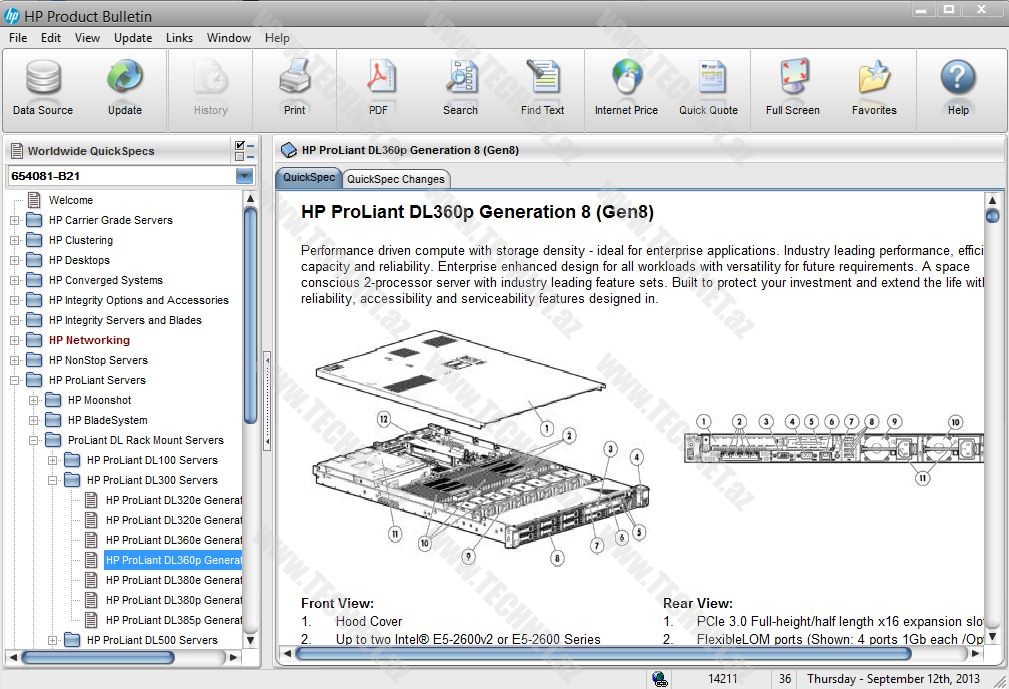The image size is (1009, 689).
Task: Expand the HP ProLiant DL500 Servers node
Action: (x=53, y=640)
